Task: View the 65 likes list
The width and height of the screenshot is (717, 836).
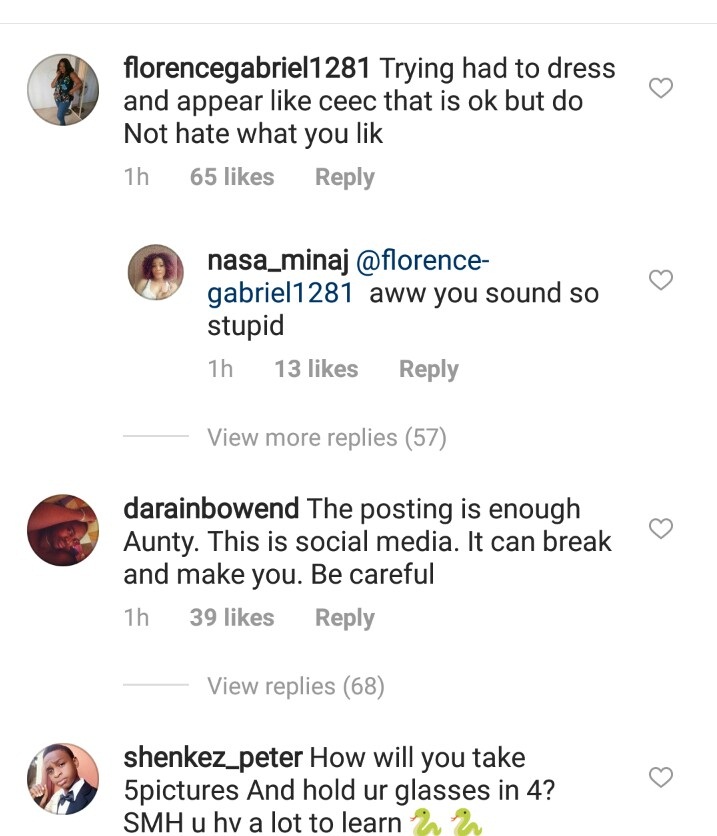Action: [231, 177]
